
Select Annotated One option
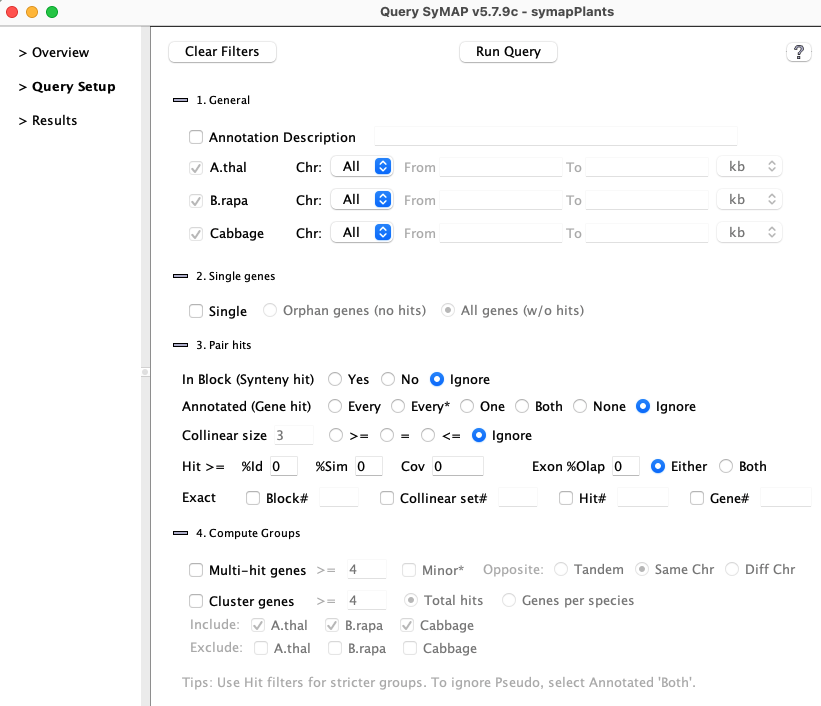coord(467,406)
